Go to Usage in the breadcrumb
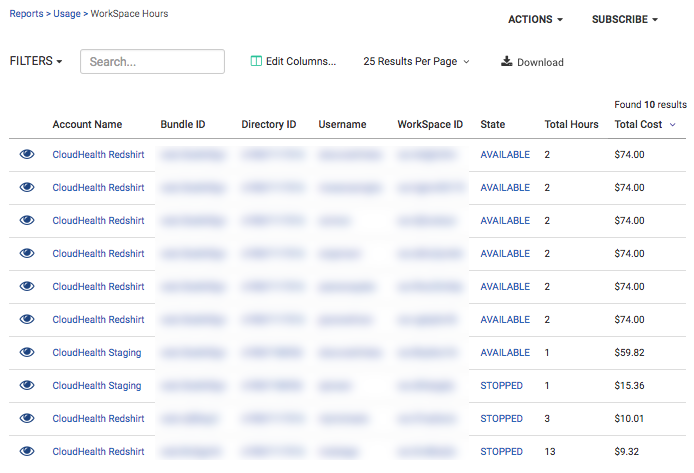Image resolution: width=694 pixels, height=473 pixels. click(67, 14)
